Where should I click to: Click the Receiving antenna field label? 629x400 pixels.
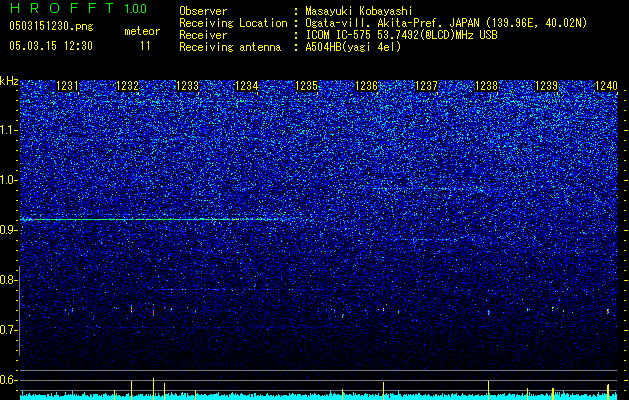[230, 47]
